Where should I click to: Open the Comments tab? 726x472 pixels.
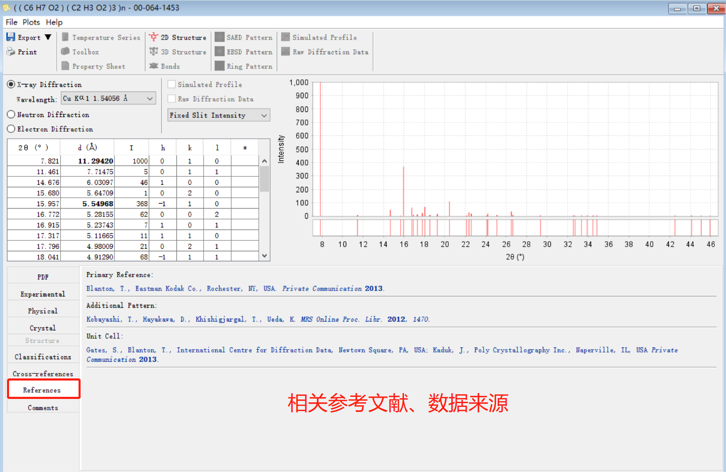(42, 408)
